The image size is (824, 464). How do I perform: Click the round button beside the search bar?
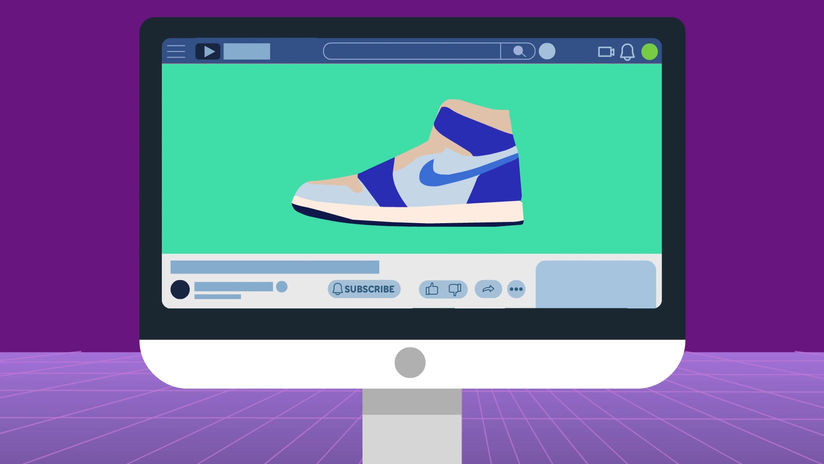coord(547,51)
